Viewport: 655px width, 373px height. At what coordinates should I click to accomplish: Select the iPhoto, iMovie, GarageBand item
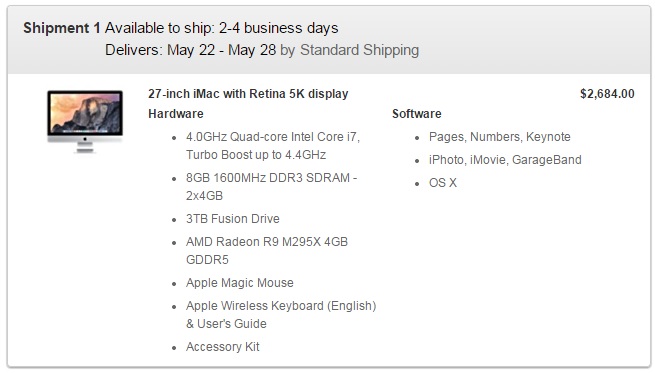505,160
